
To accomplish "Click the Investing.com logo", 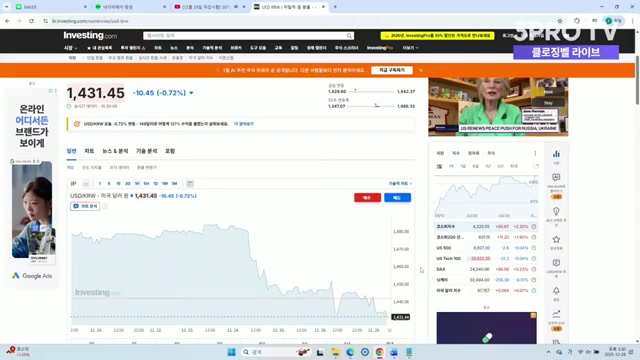I will [x=90, y=36].
